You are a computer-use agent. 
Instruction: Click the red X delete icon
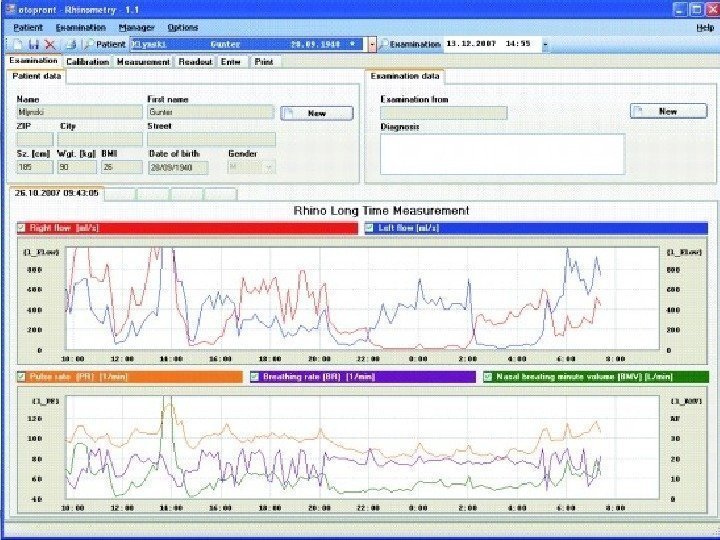(50, 45)
